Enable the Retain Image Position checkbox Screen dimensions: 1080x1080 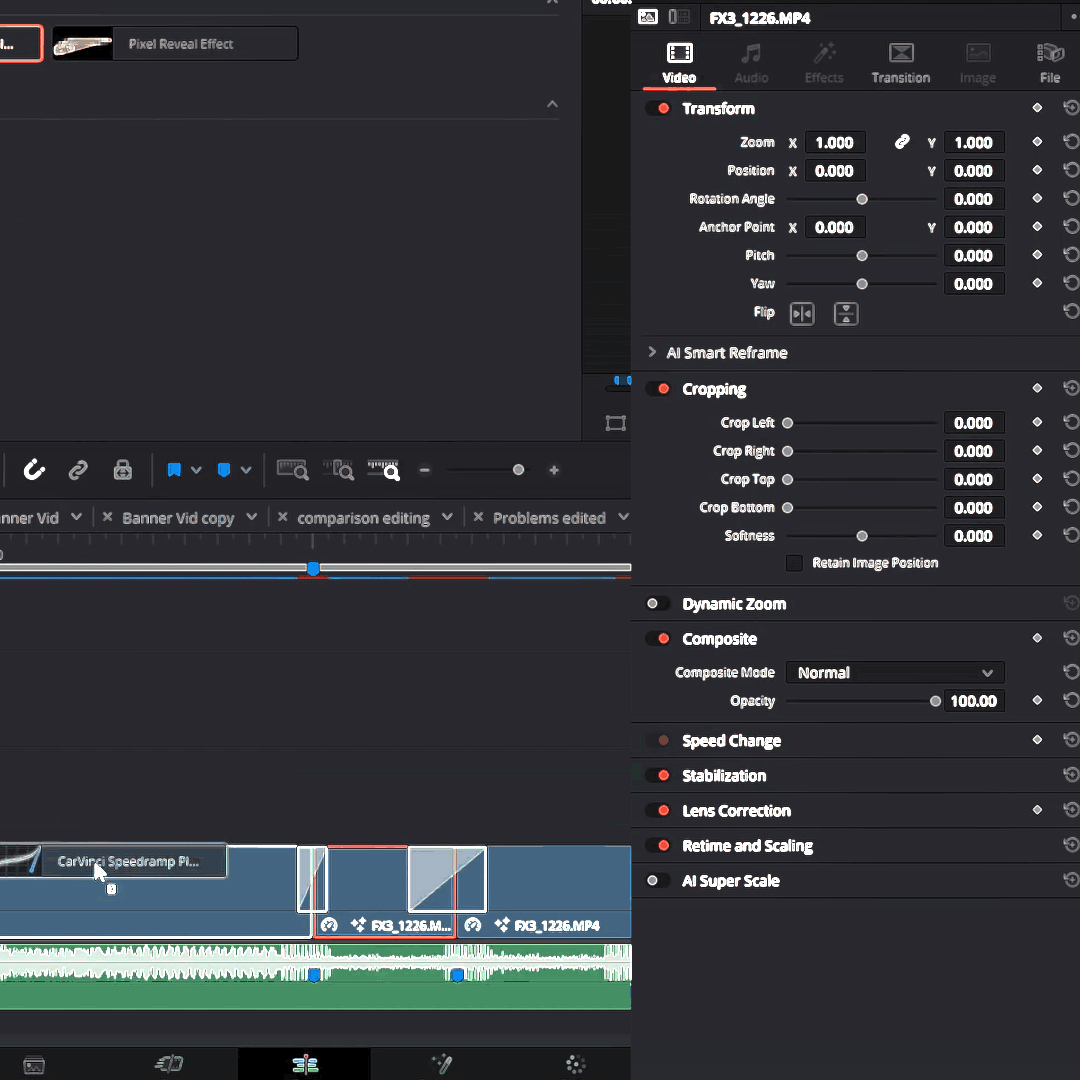tap(794, 563)
